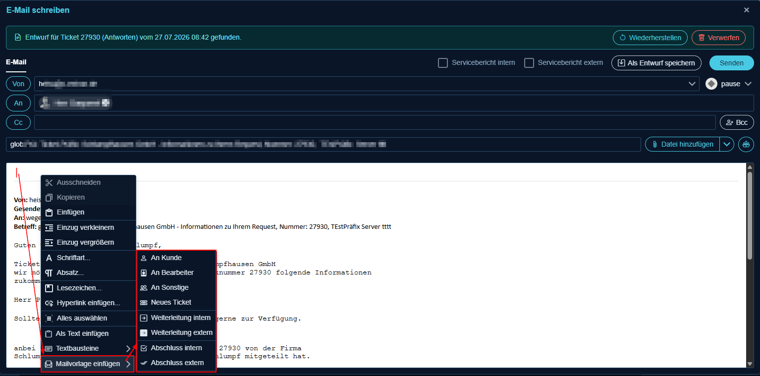Click the Abschluss extern checkmark icon
Screen dimensions: 760x376
click(143, 363)
